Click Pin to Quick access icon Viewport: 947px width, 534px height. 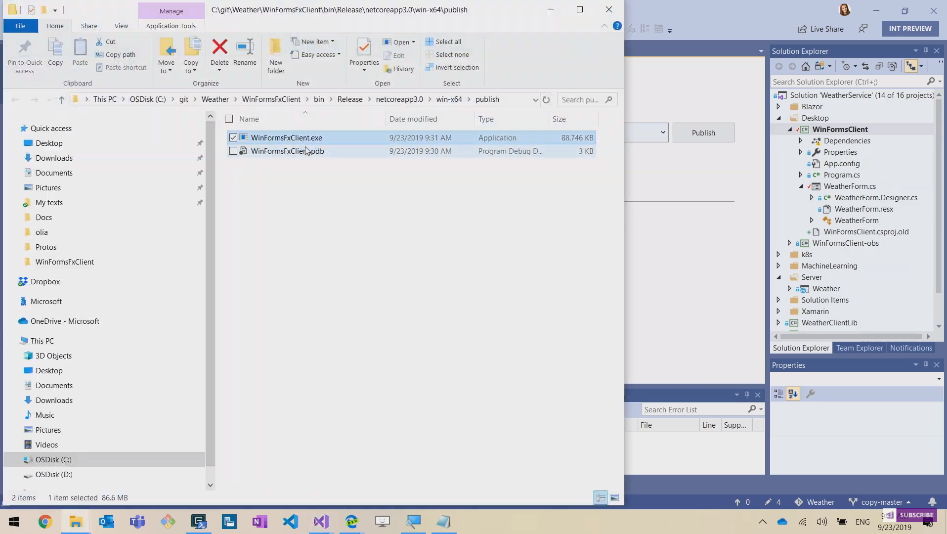[x=24, y=52]
